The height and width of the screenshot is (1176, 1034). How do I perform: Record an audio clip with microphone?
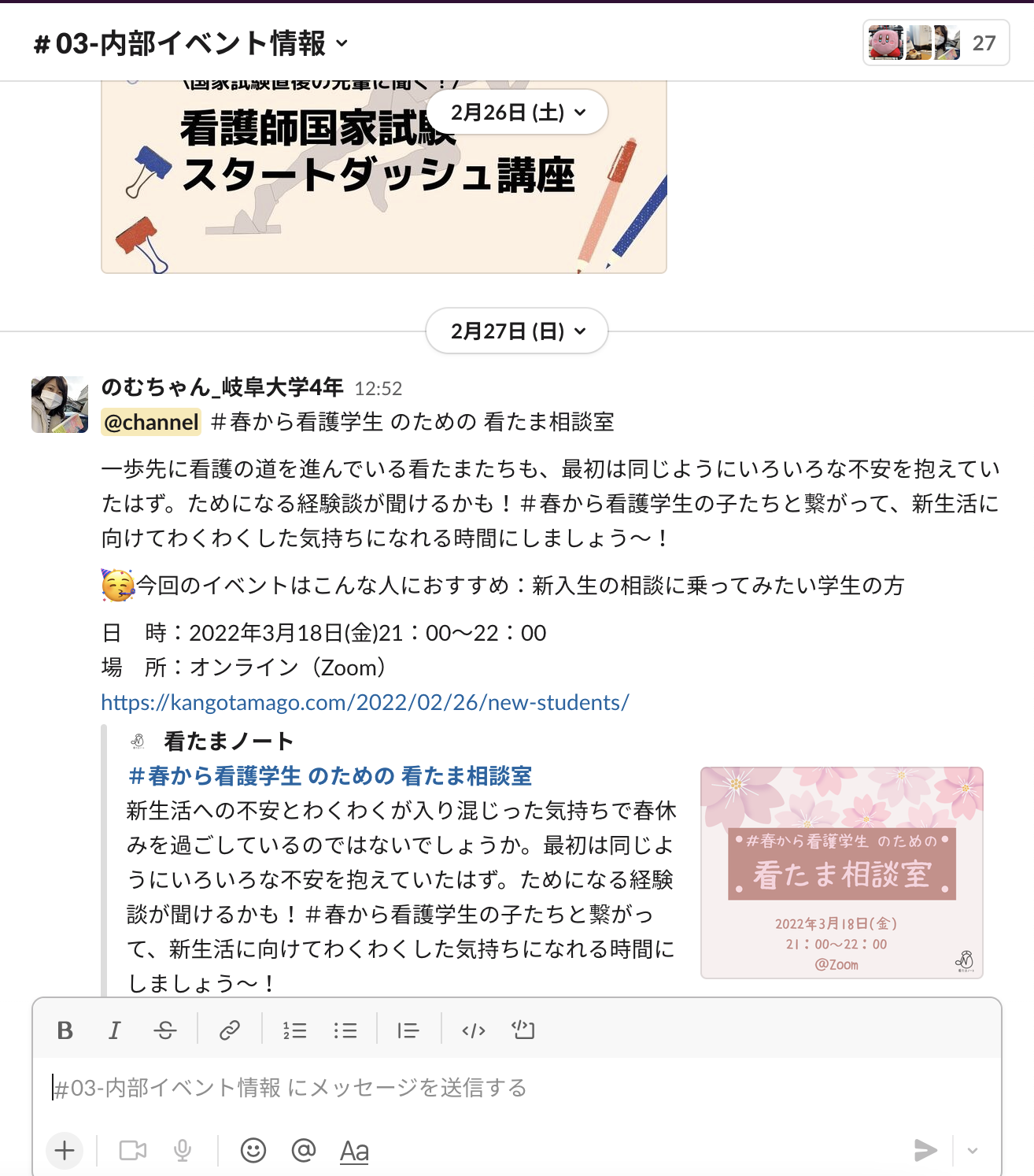point(183,1151)
